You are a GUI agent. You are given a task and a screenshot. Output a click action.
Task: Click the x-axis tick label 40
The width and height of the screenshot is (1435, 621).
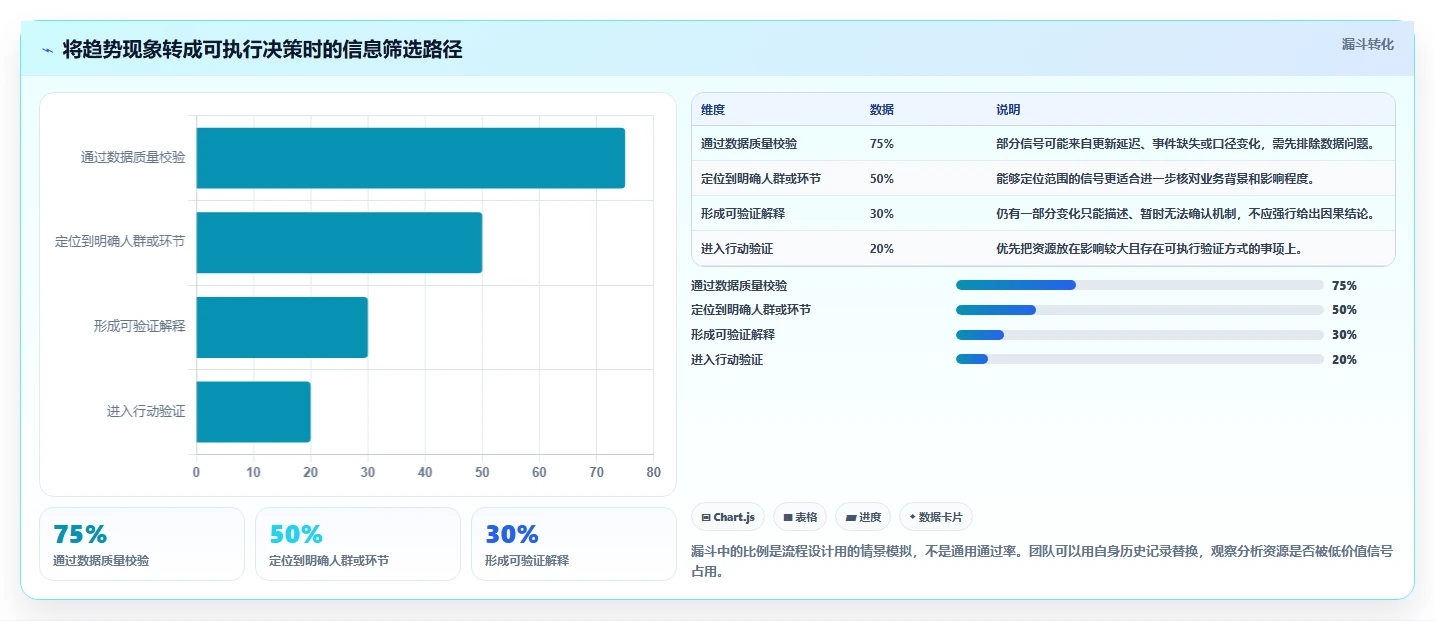[425, 472]
